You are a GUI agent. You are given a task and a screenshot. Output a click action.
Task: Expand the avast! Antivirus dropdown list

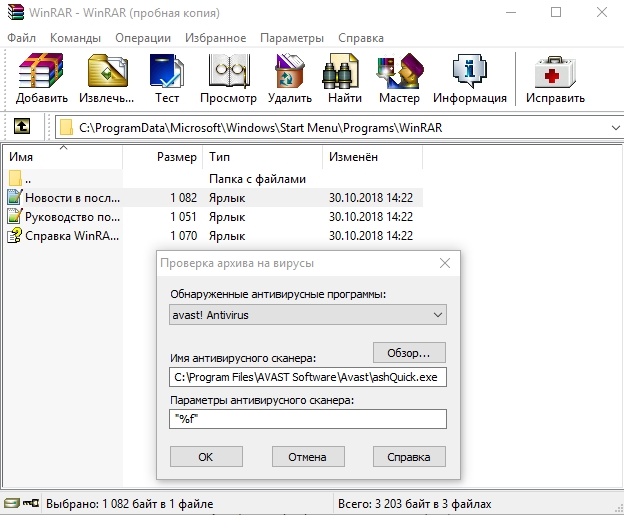pyautogui.click(x=438, y=315)
